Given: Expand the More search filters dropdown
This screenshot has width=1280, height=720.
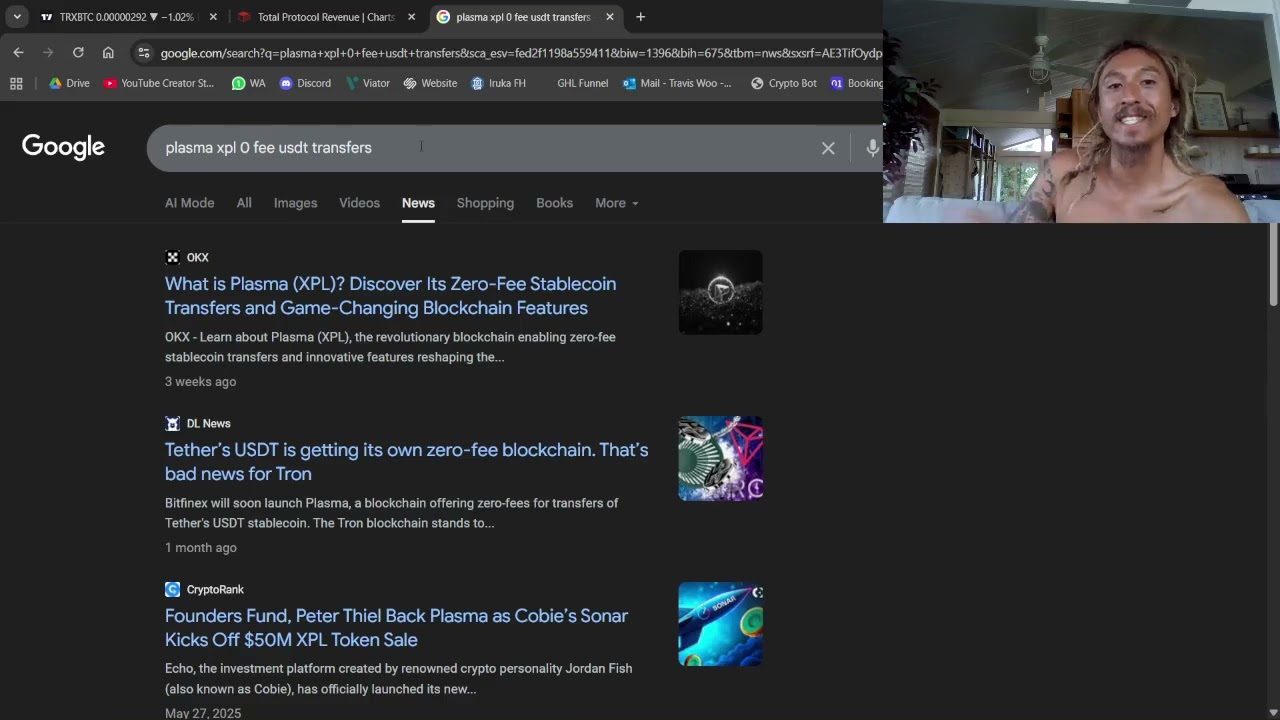Looking at the screenshot, I should (616, 203).
